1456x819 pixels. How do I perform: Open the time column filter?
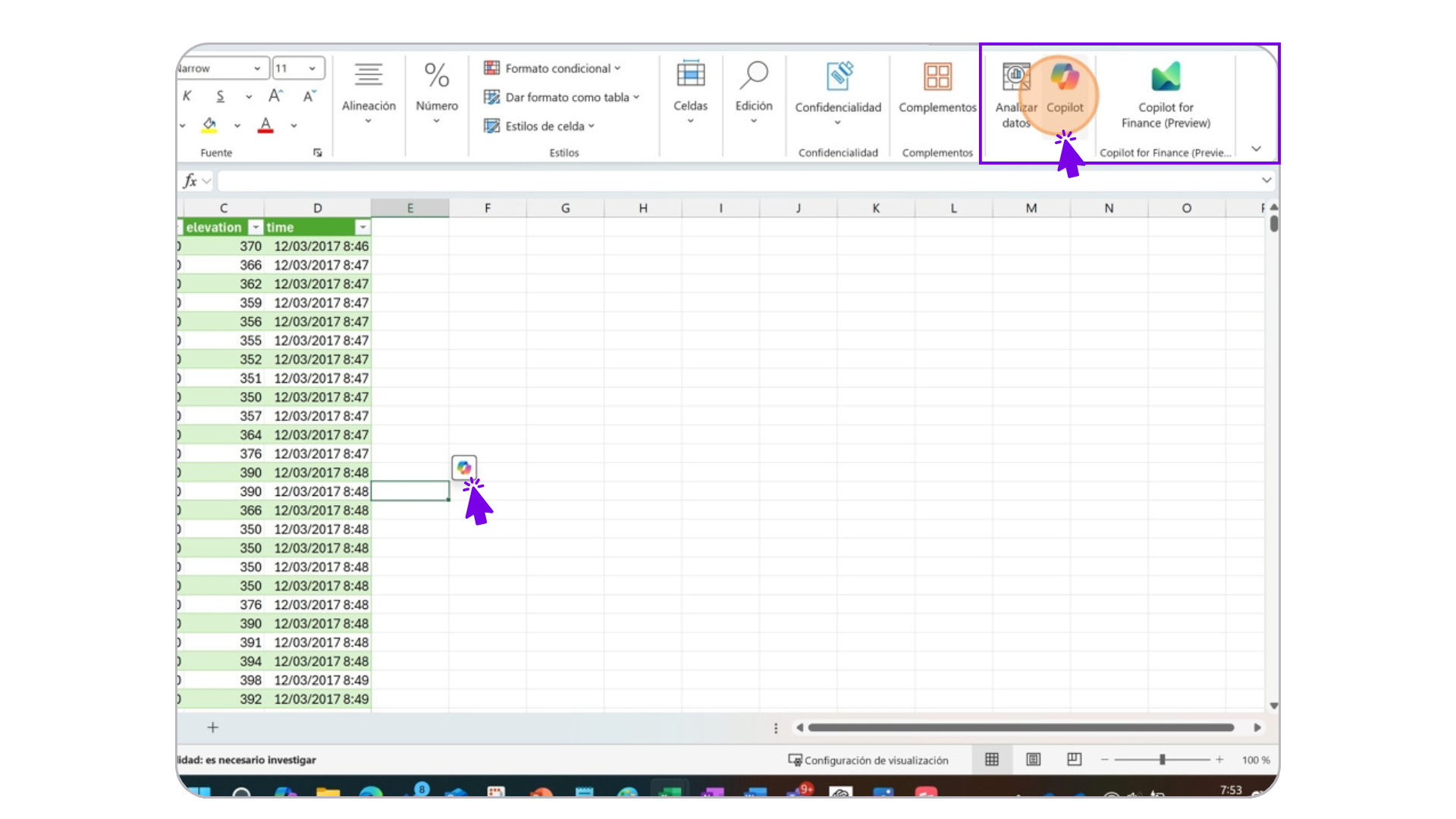(362, 227)
